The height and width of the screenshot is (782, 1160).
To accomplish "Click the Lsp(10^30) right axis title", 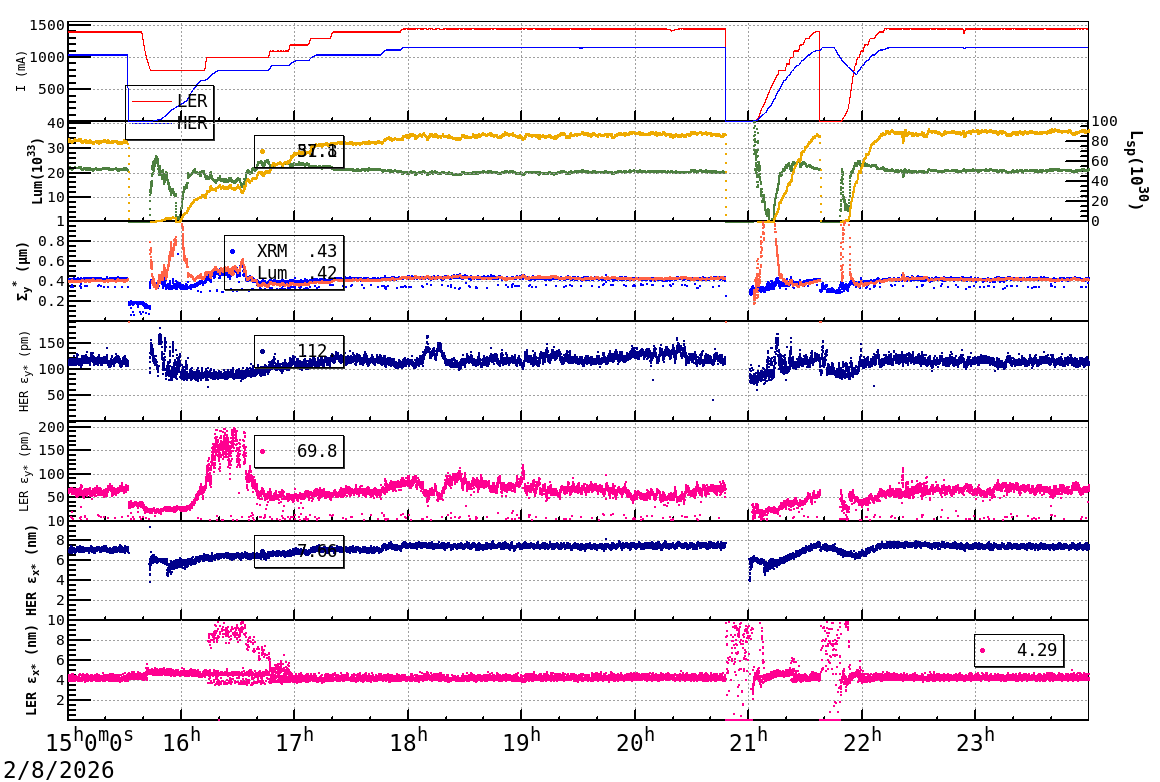I will 1136,169.
